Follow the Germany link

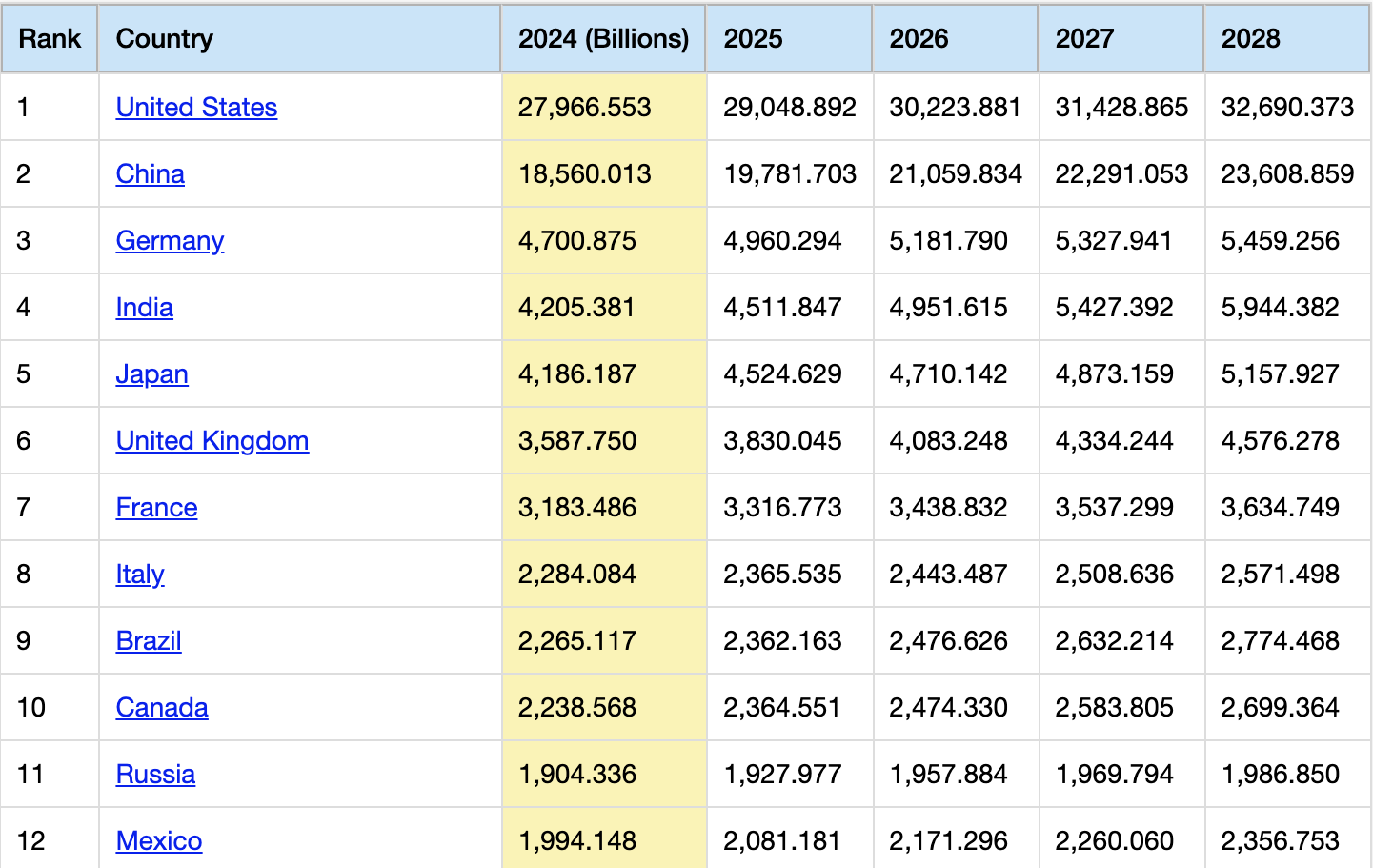170,241
